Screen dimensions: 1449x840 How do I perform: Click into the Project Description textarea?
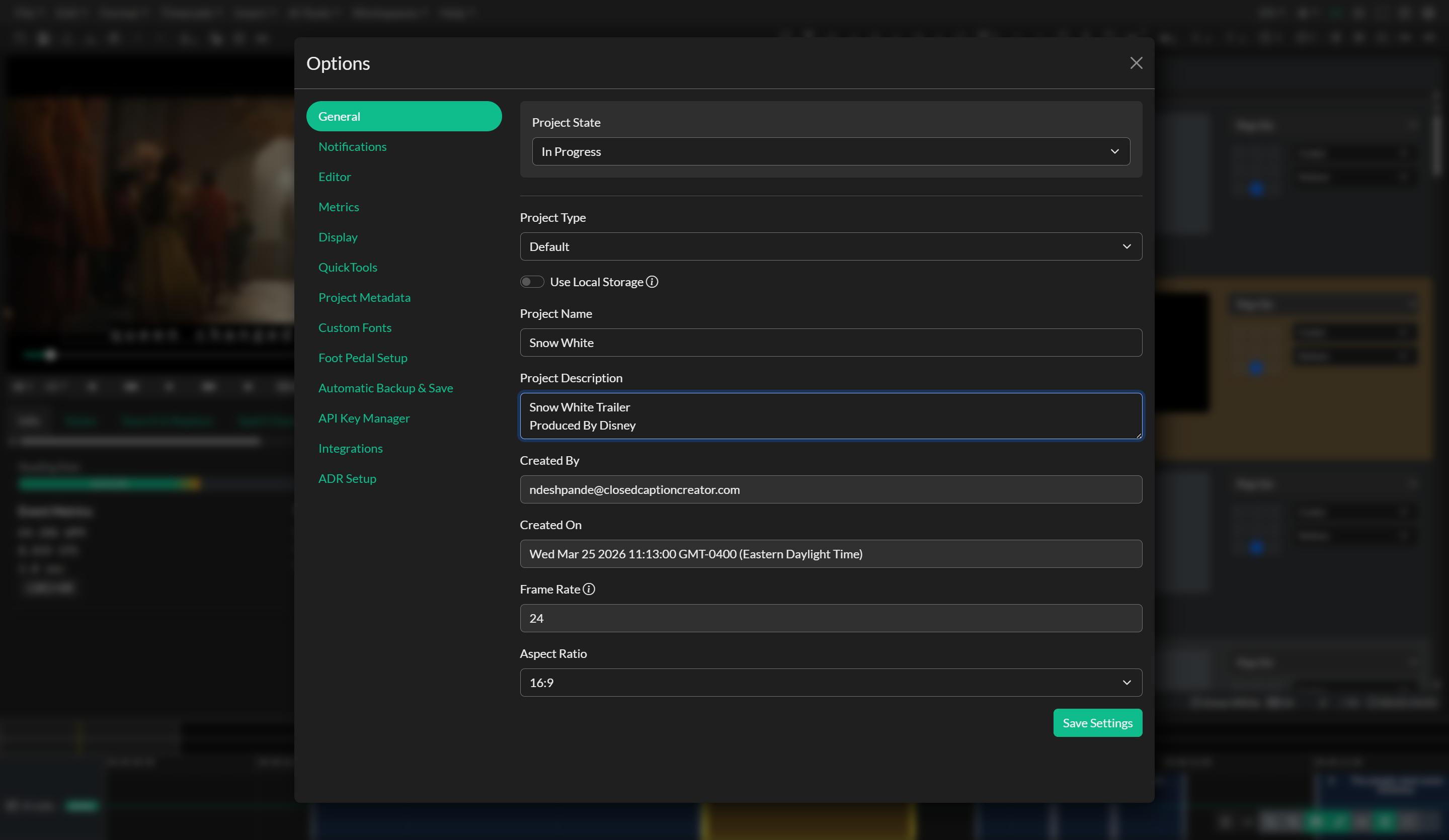coord(831,416)
